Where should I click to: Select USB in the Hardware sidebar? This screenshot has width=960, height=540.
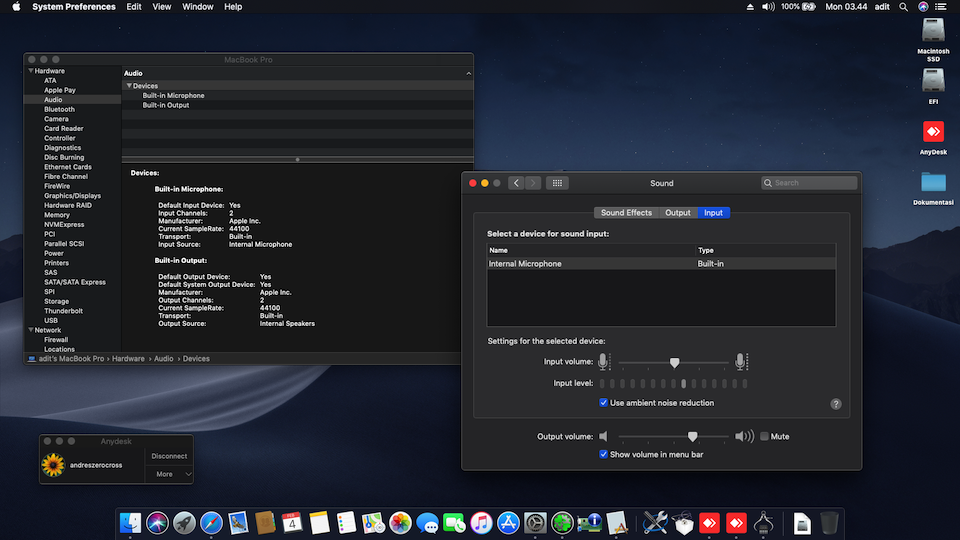(51, 320)
